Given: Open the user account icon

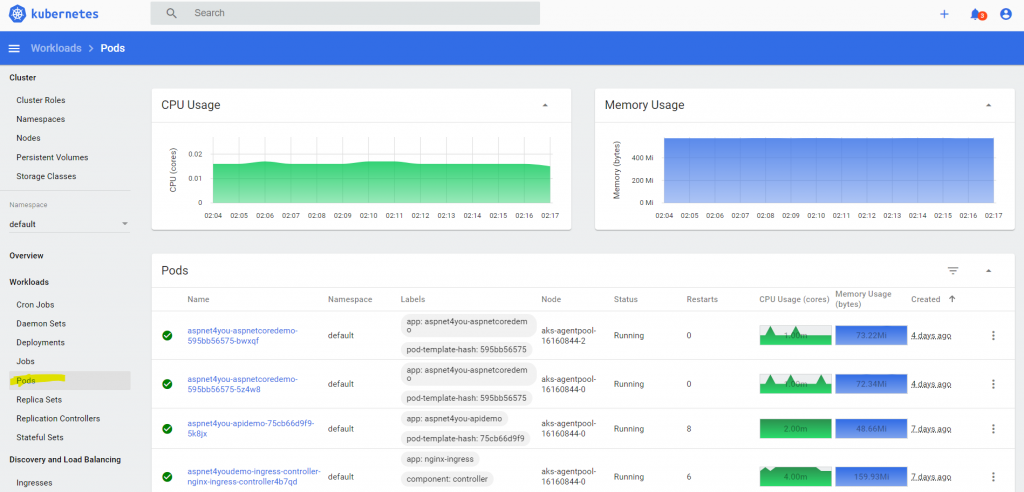Looking at the screenshot, I should 1006,14.
